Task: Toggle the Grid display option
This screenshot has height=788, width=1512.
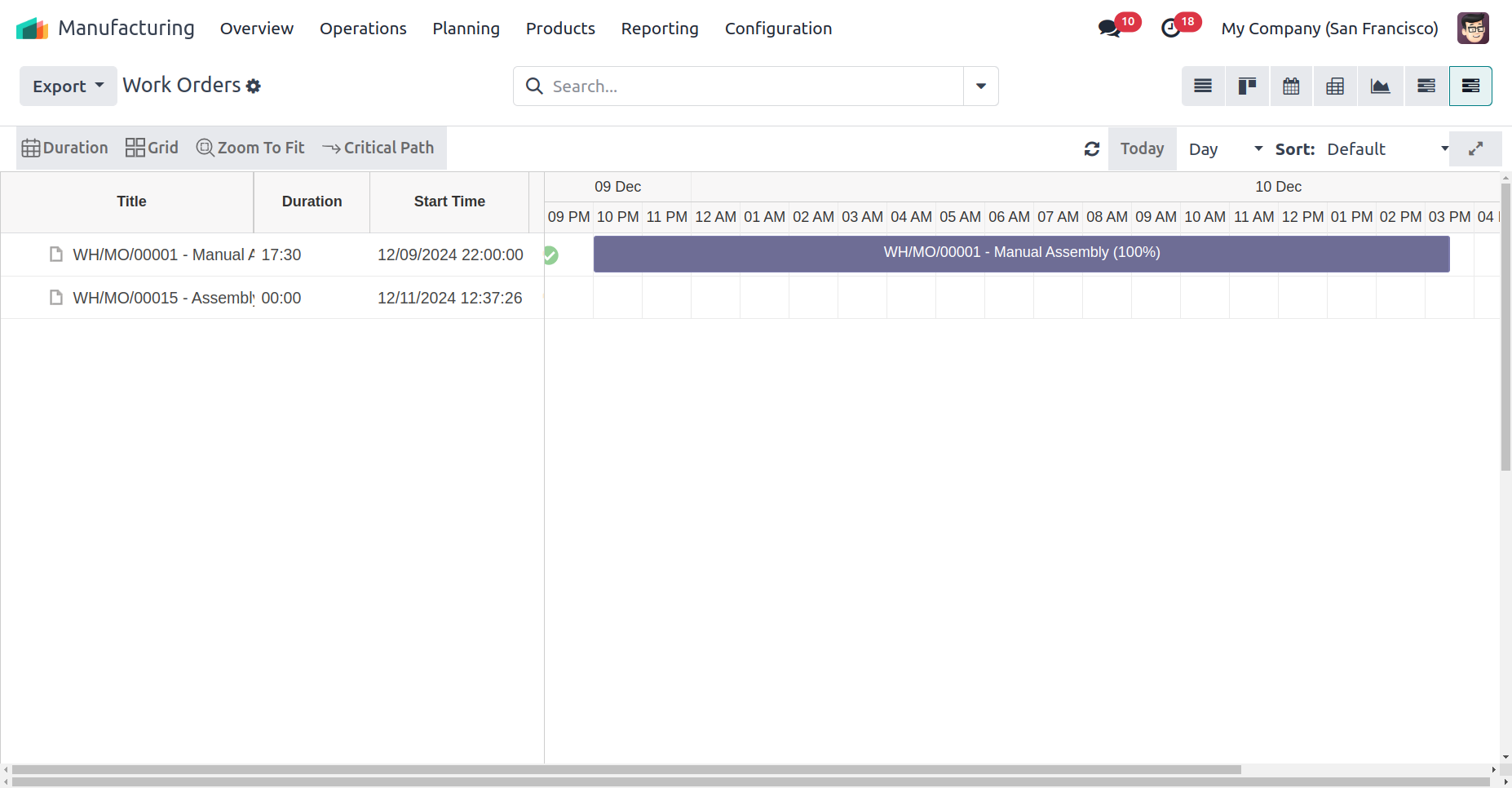Action: click(152, 148)
